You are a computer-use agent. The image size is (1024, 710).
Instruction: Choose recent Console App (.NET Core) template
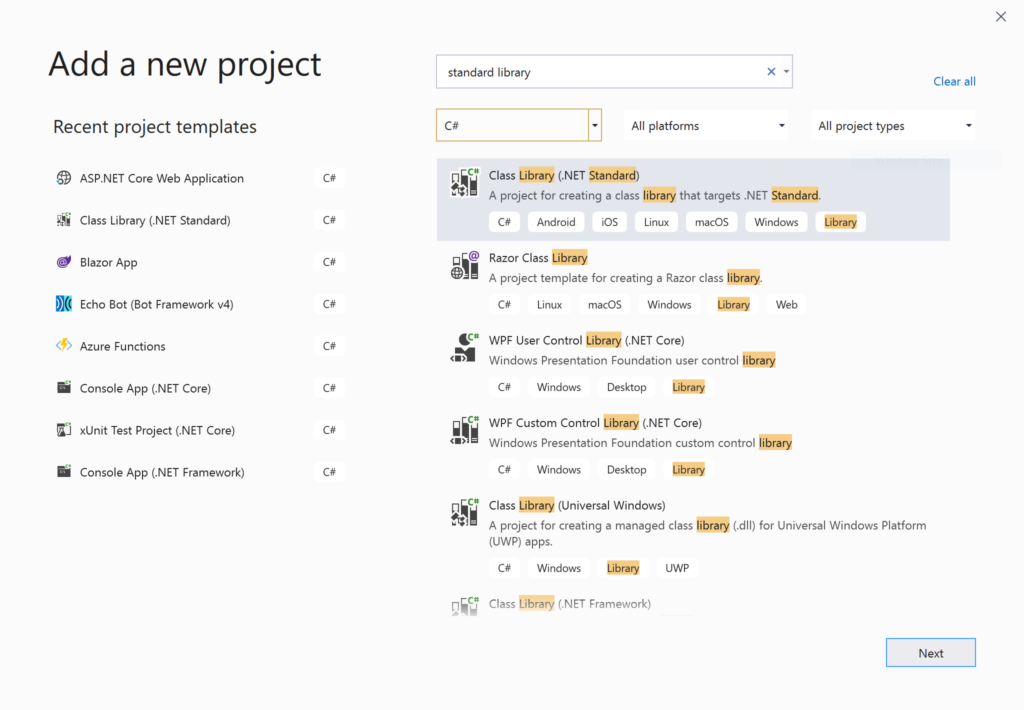pyautogui.click(x=199, y=388)
